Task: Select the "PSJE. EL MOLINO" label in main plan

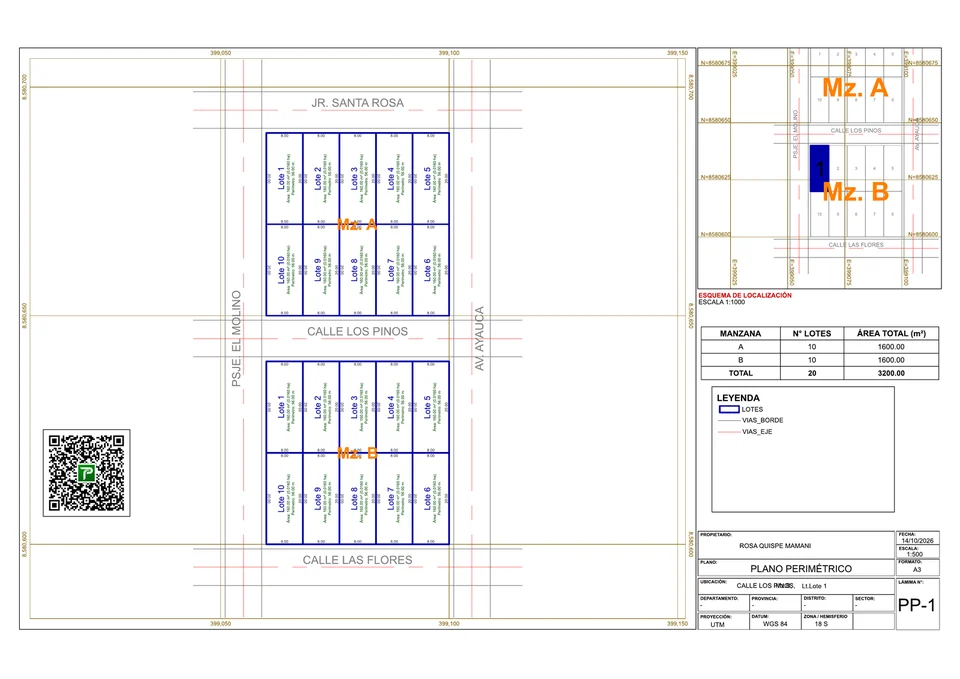Action: [236, 339]
